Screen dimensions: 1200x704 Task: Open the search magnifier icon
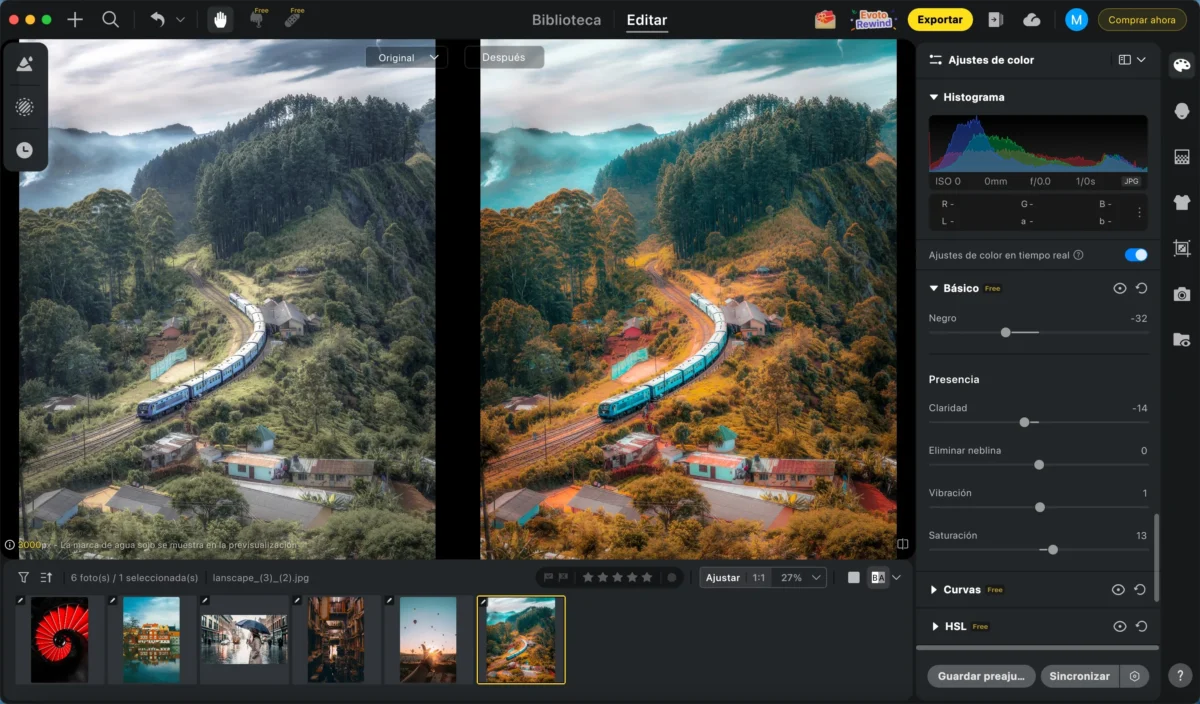[111, 20]
